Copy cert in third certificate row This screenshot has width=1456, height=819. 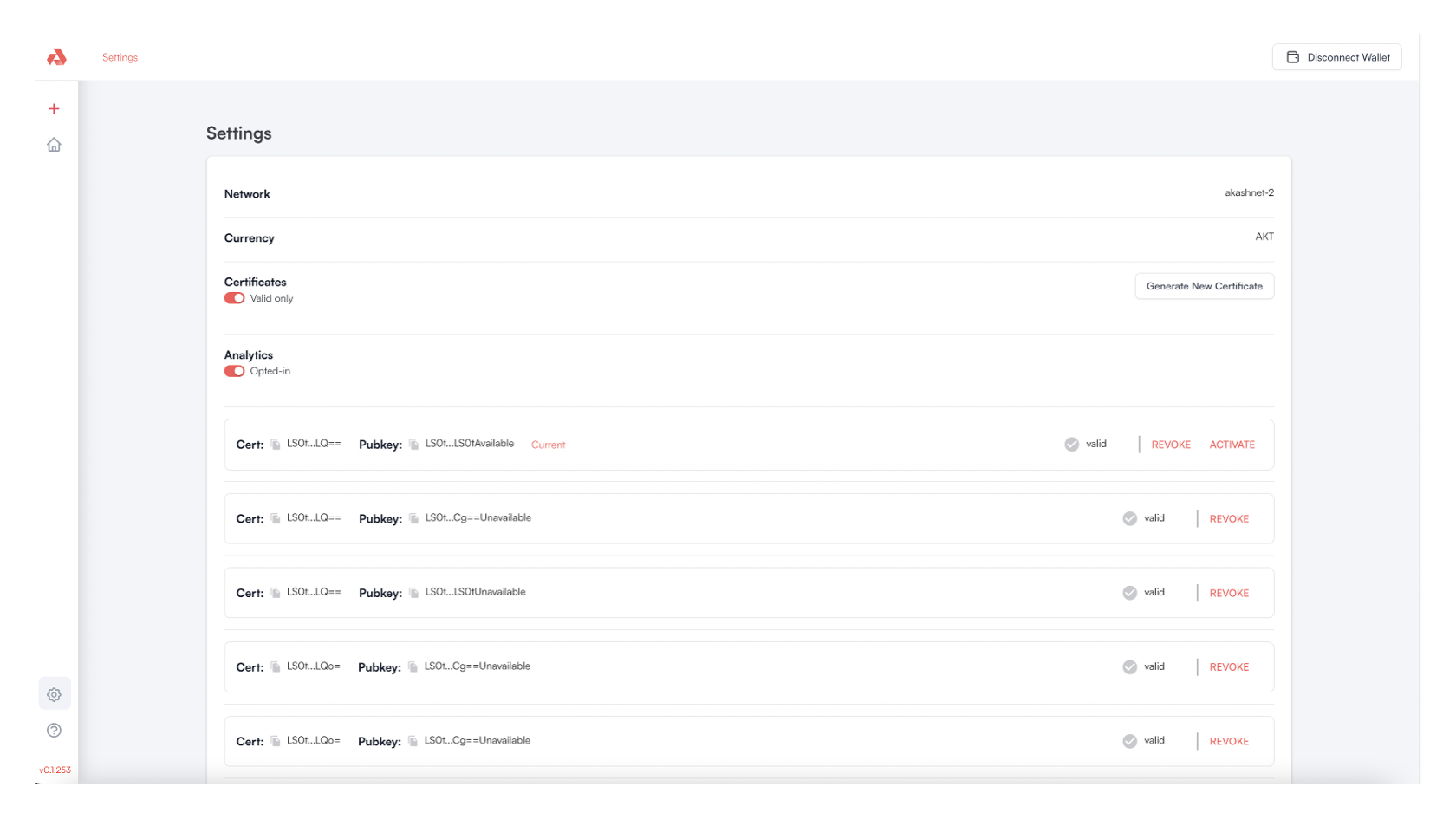276,593
